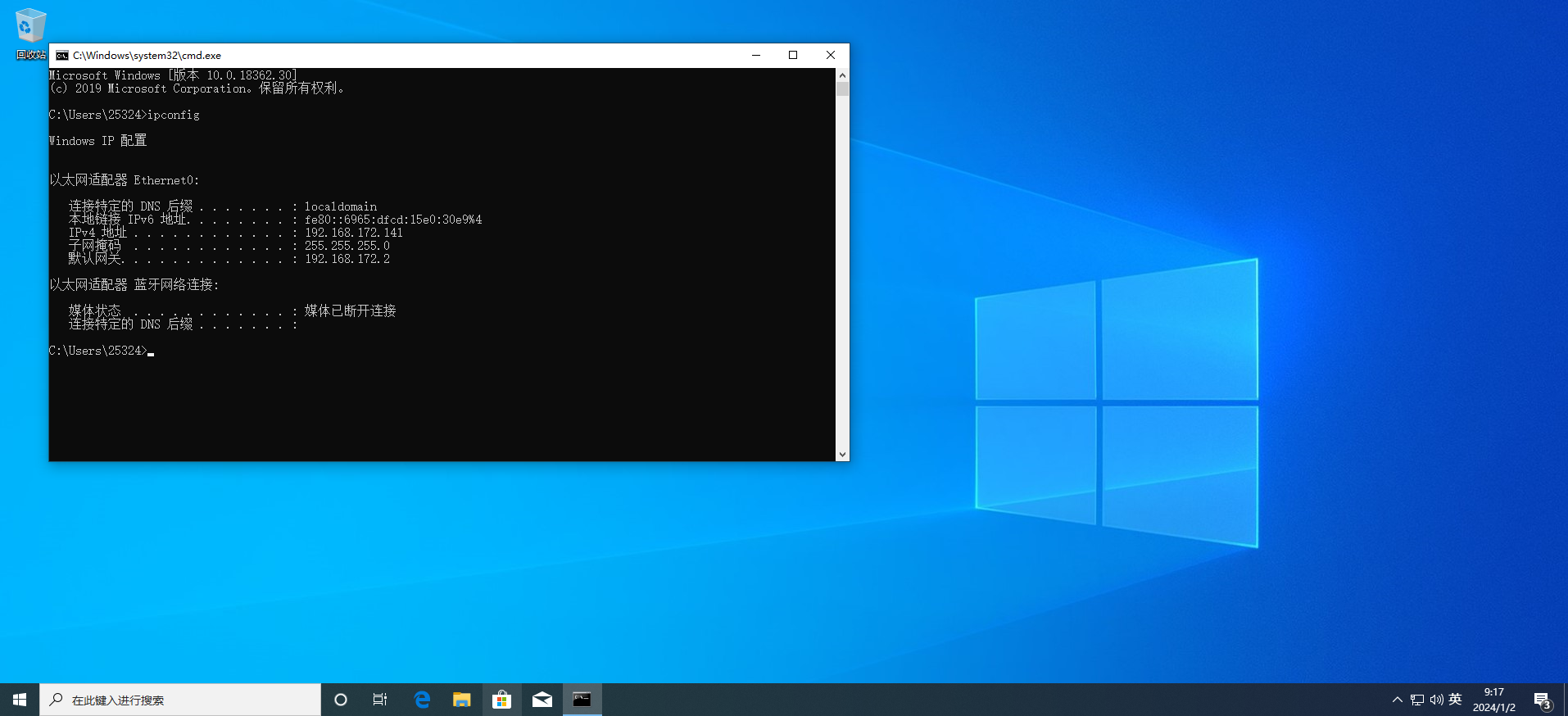
Task: Open the Mail app from the taskbar
Action: (x=542, y=700)
